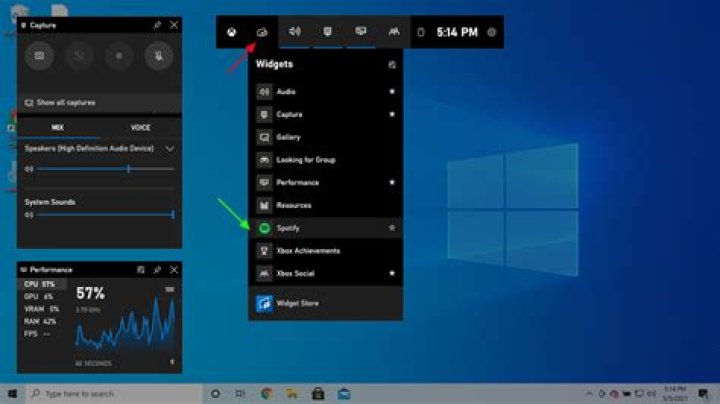Image resolution: width=720 pixels, height=404 pixels.
Task: Mute System Sounds speaker icon
Action: tap(29, 214)
